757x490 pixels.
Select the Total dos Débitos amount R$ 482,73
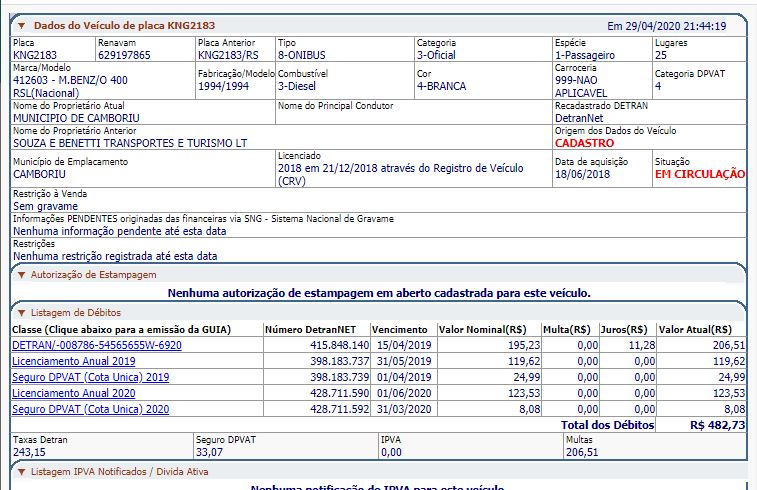coord(717,425)
